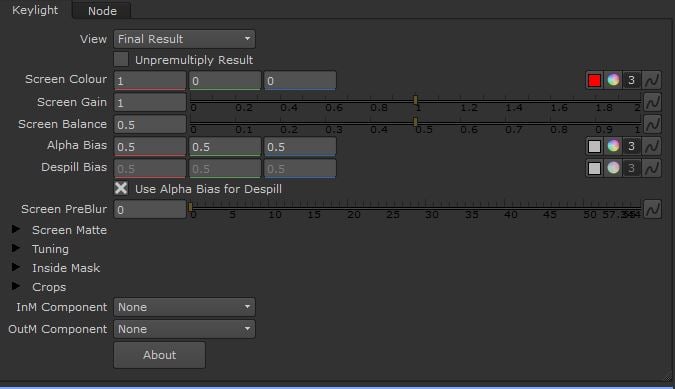Image resolution: width=675 pixels, height=389 pixels.
Task: Open the Screen Colour color wheel picker
Action: tap(613, 80)
